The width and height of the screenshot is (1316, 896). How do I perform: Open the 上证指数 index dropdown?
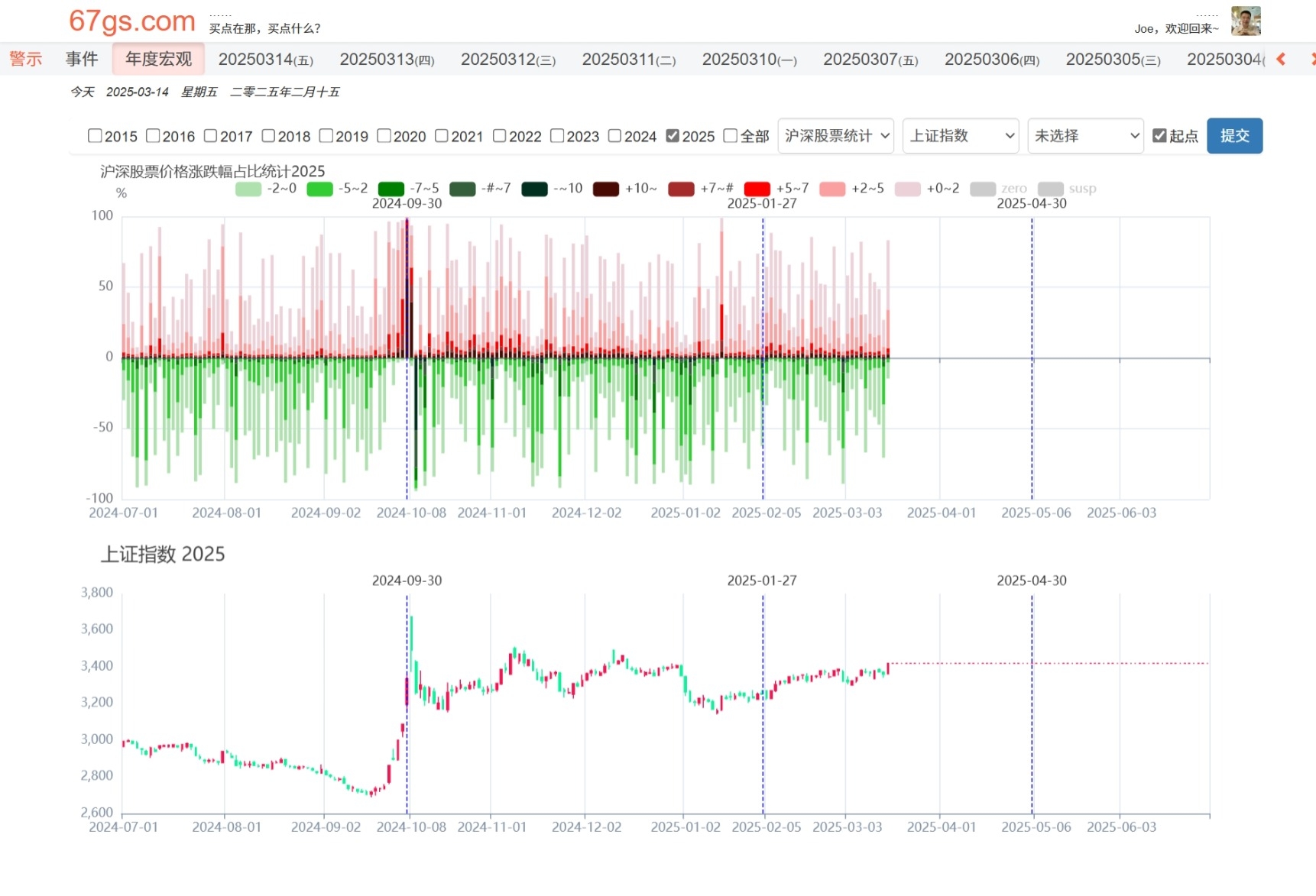(961, 136)
